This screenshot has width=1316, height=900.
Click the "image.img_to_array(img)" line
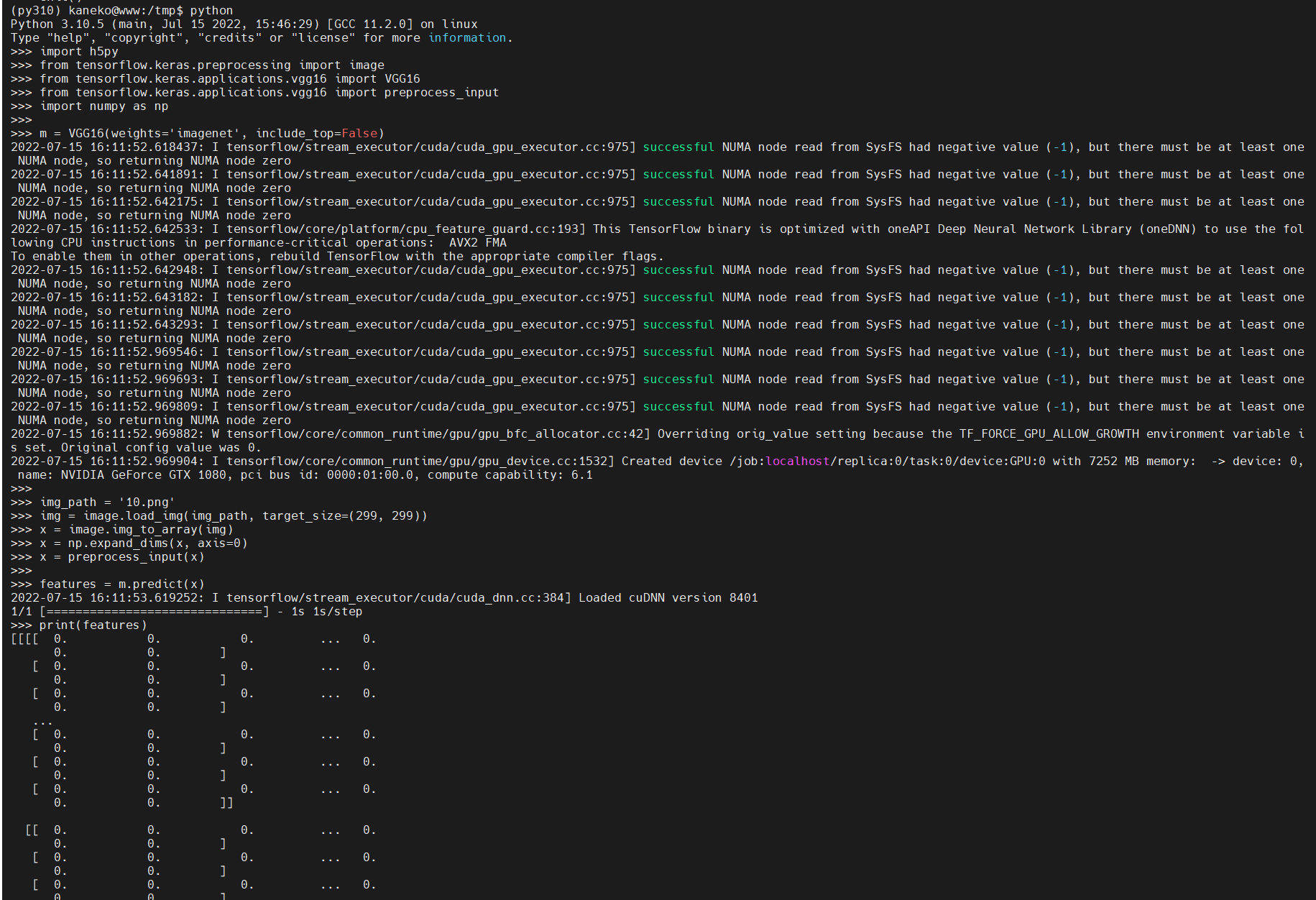(x=137, y=530)
